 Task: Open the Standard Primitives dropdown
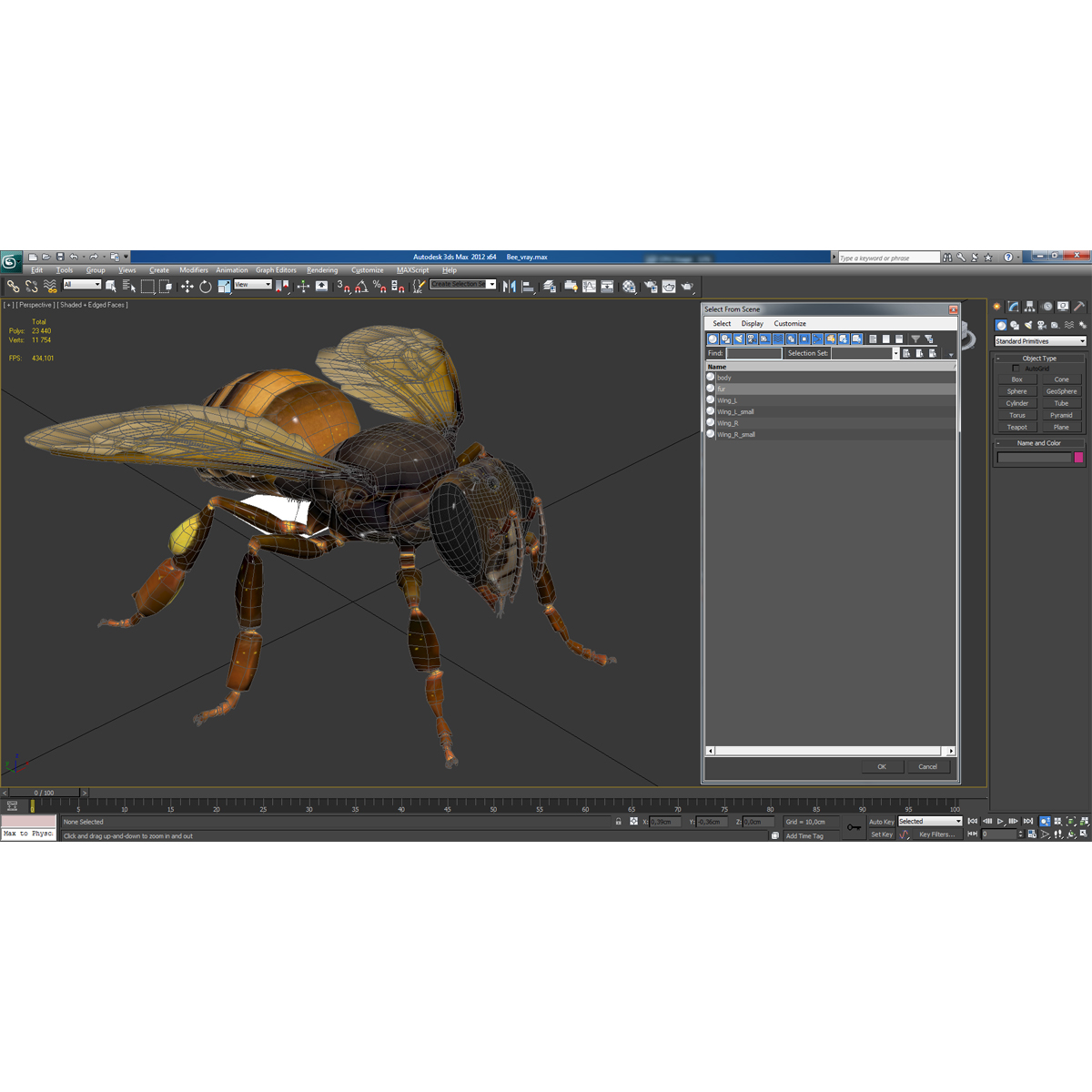point(1039,340)
